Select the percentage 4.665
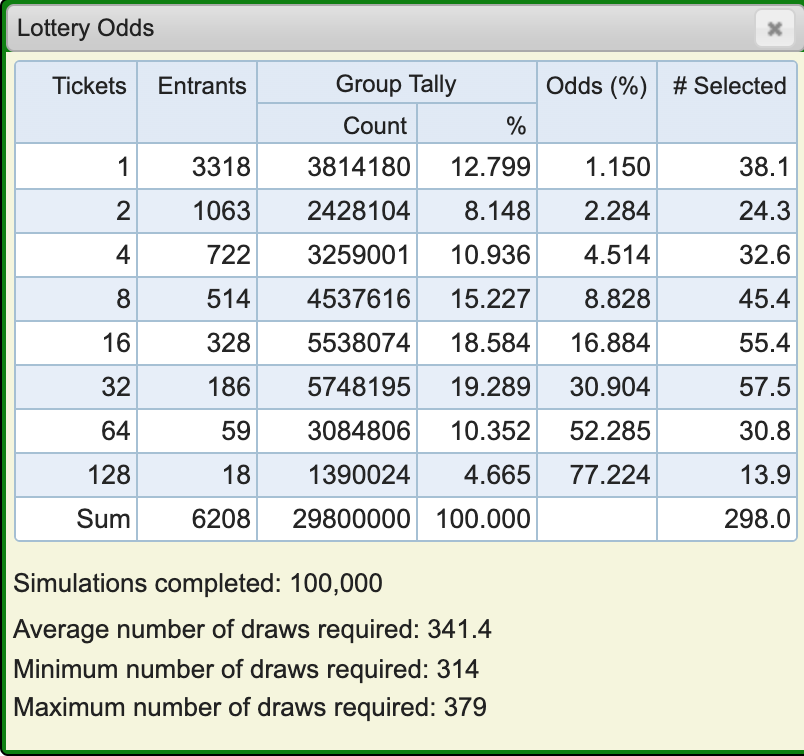 tap(497, 475)
